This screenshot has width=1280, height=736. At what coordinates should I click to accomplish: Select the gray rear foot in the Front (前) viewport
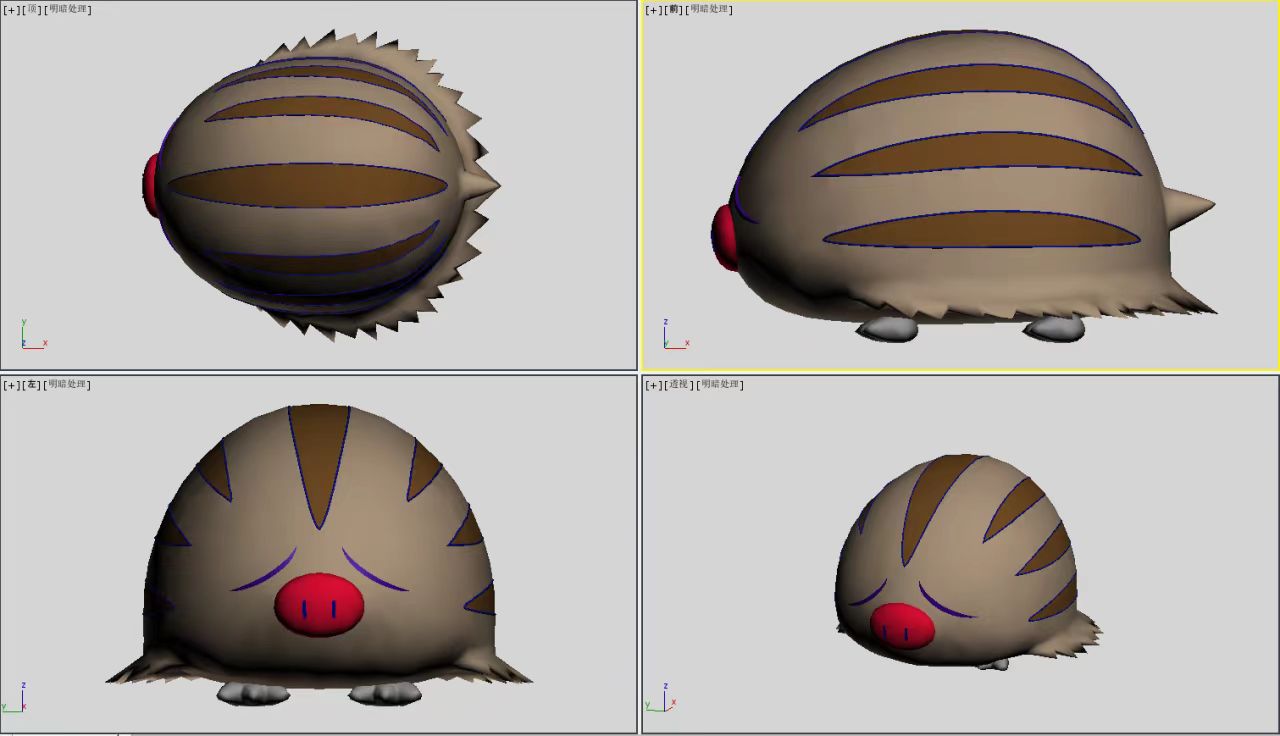point(1052,328)
